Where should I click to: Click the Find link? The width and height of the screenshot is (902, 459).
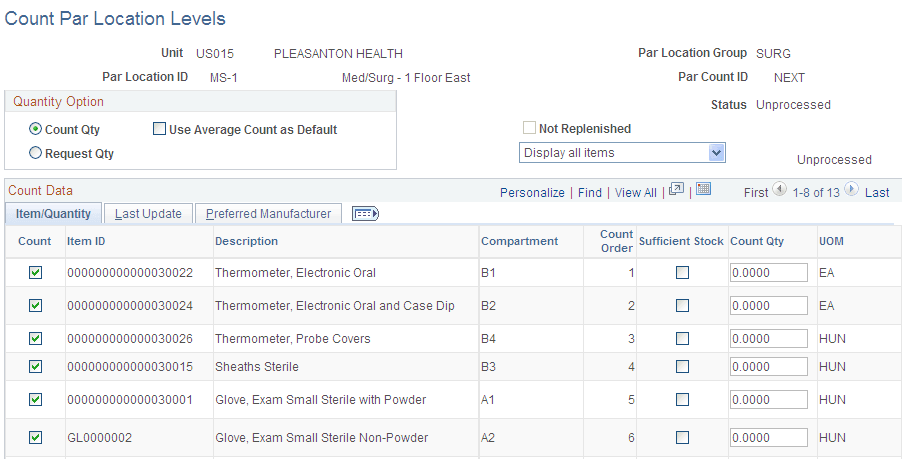[x=590, y=193]
